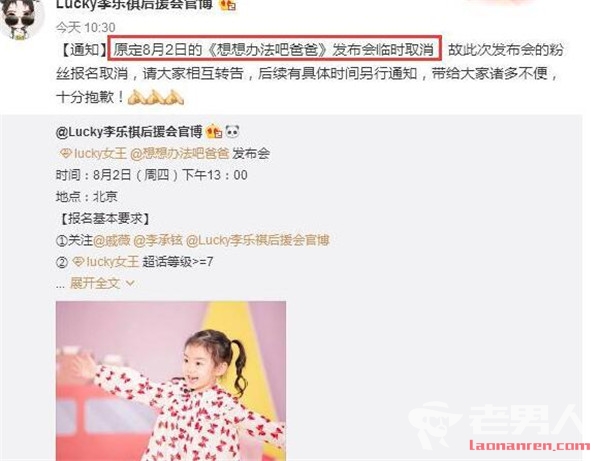Click the diamond icon in requirement ②
The width and height of the screenshot is (600, 461).
click(78, 262)
